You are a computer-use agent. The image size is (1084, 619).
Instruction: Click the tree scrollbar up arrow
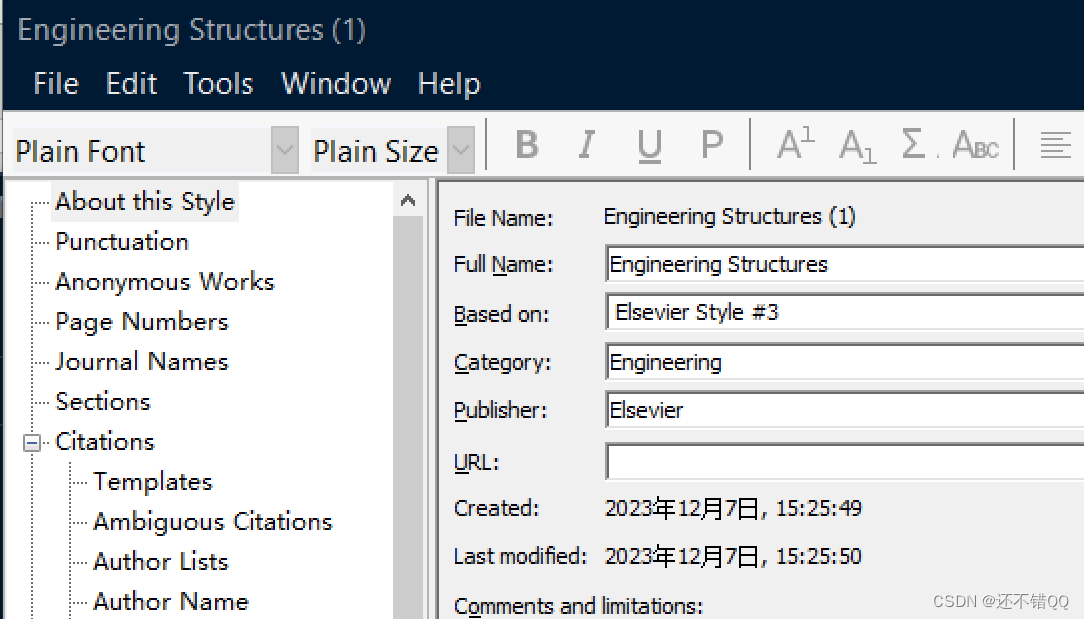pyautogui.click(x=408, y=201)
